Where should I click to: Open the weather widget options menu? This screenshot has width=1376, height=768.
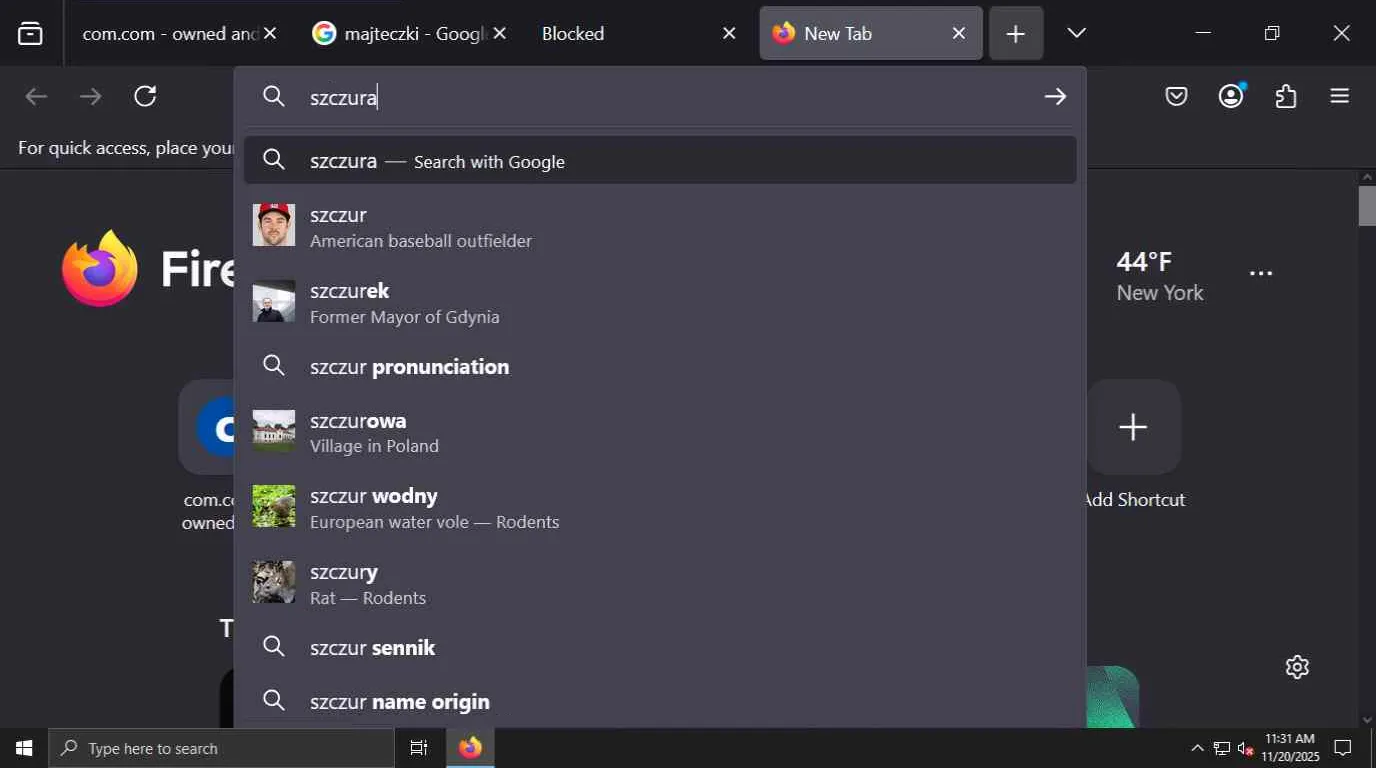(1261, 273)
